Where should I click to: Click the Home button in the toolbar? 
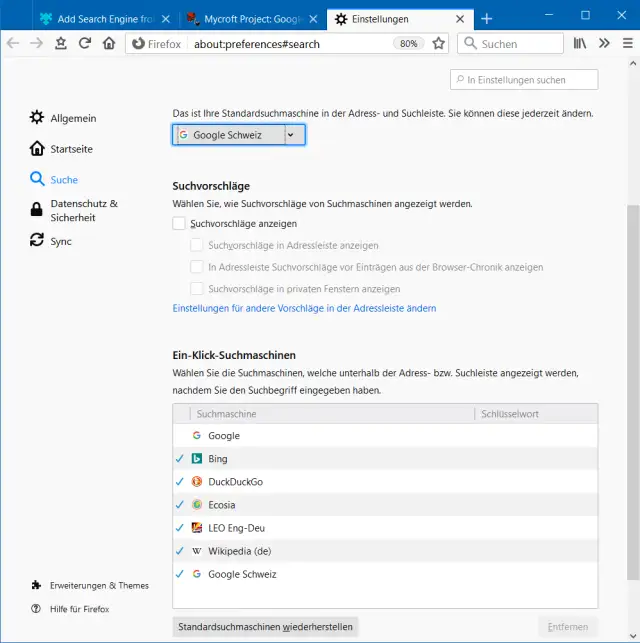[109, 43]
